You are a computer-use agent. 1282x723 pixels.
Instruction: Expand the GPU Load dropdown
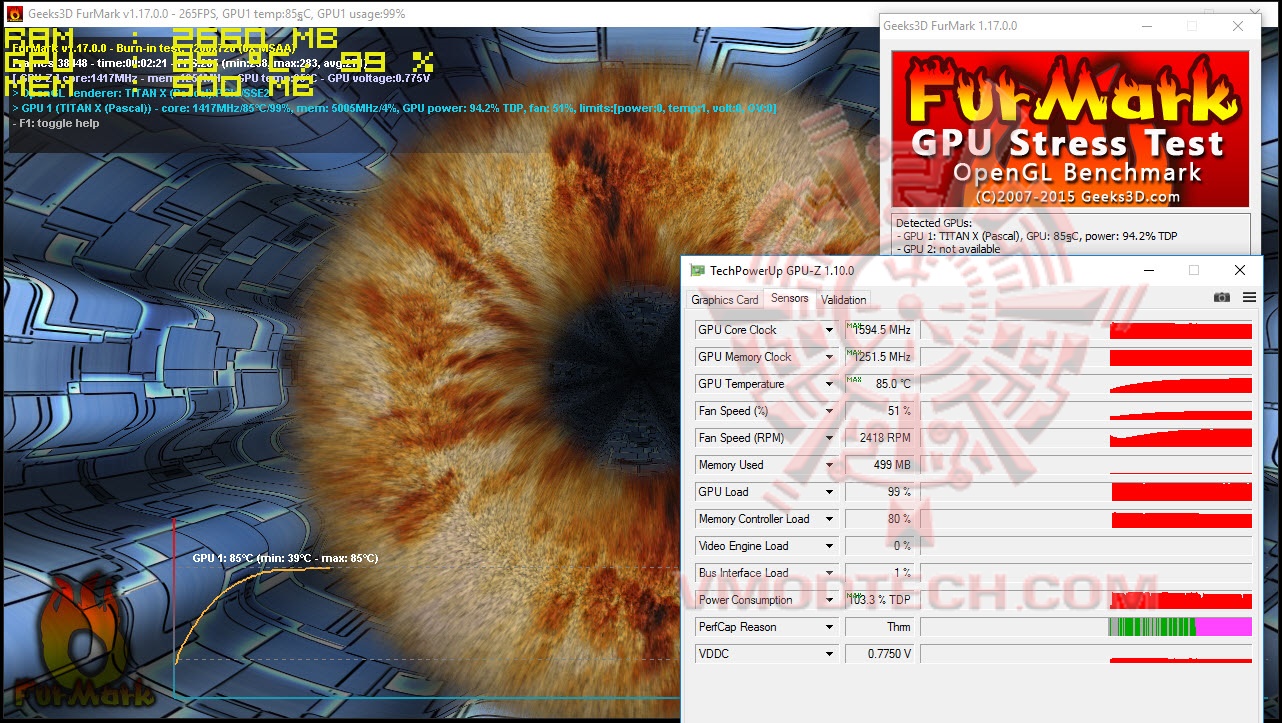coord(829,492)
